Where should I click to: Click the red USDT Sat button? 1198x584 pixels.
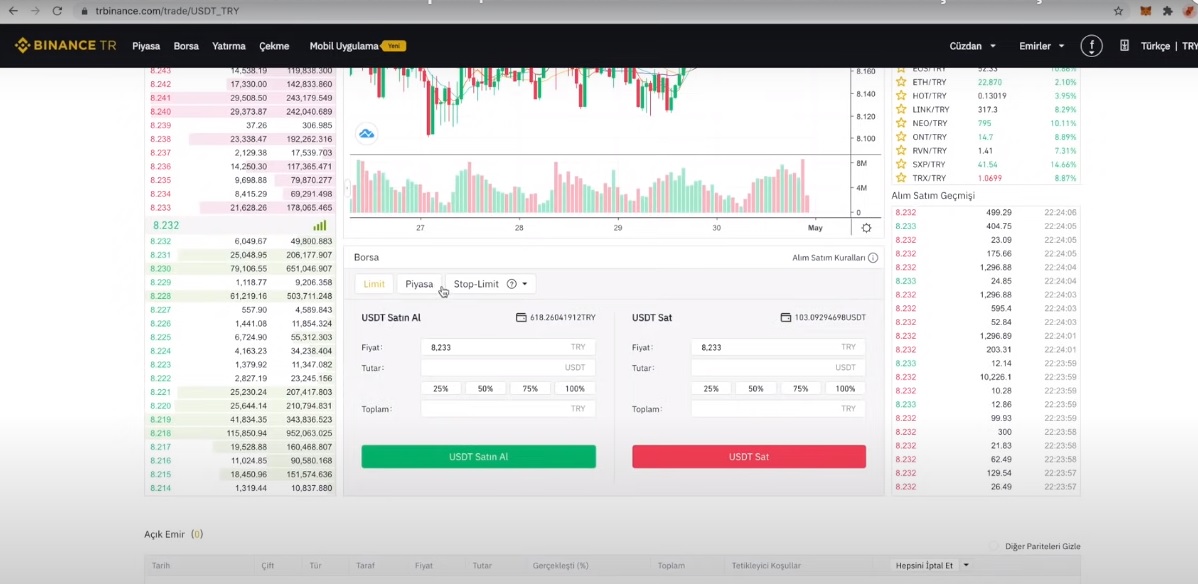coord(749,456)
